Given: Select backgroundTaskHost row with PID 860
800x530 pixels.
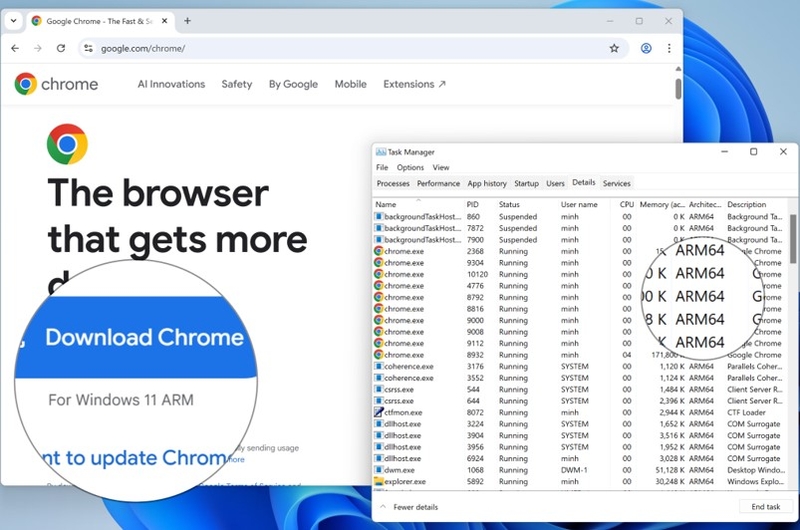Looking at the screenshot, I should pos(581,216).
